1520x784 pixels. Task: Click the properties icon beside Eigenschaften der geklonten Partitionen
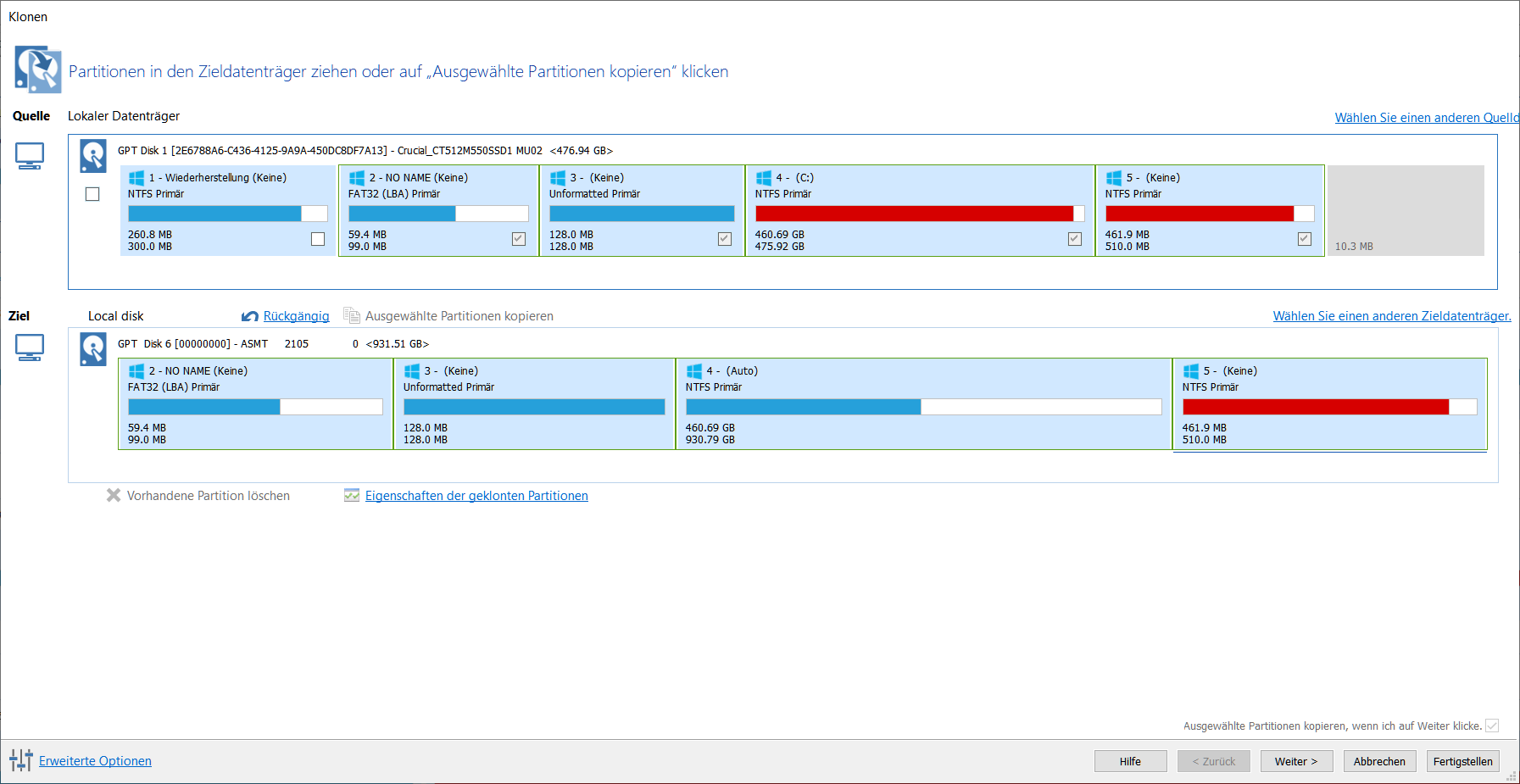(x=352, y=495)
